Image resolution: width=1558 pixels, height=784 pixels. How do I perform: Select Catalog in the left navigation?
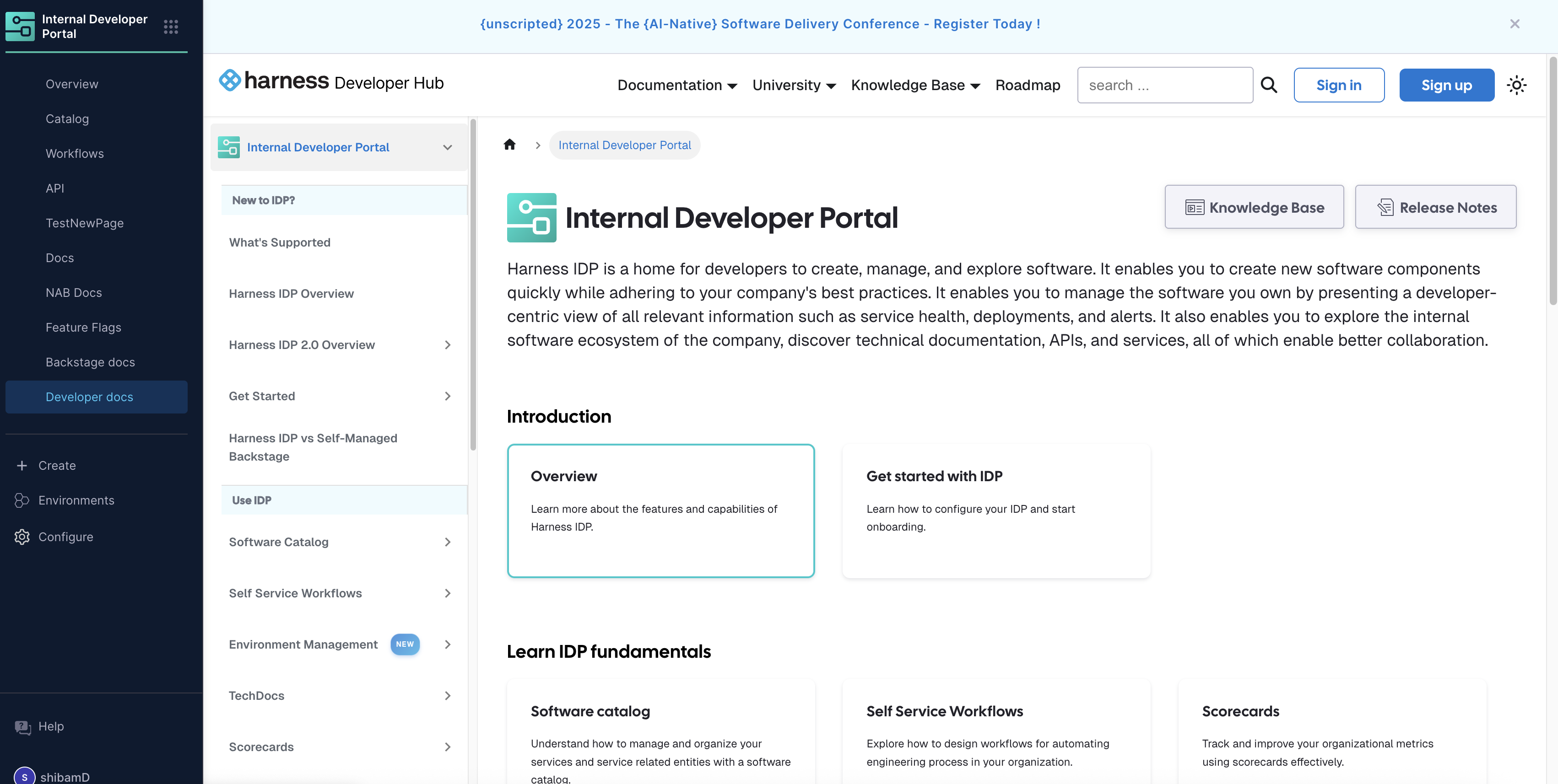click(x=67, y=119)
